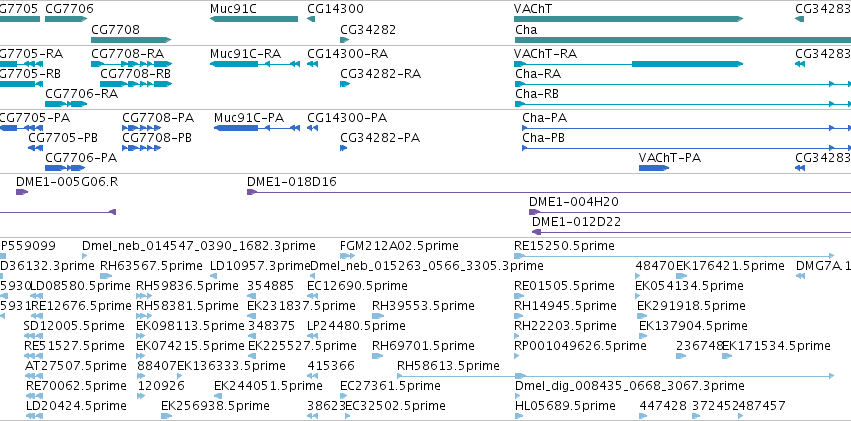Select the CG7706-PA protein arrow
This screenshot has width=851, height=421.
coord(66,168)
